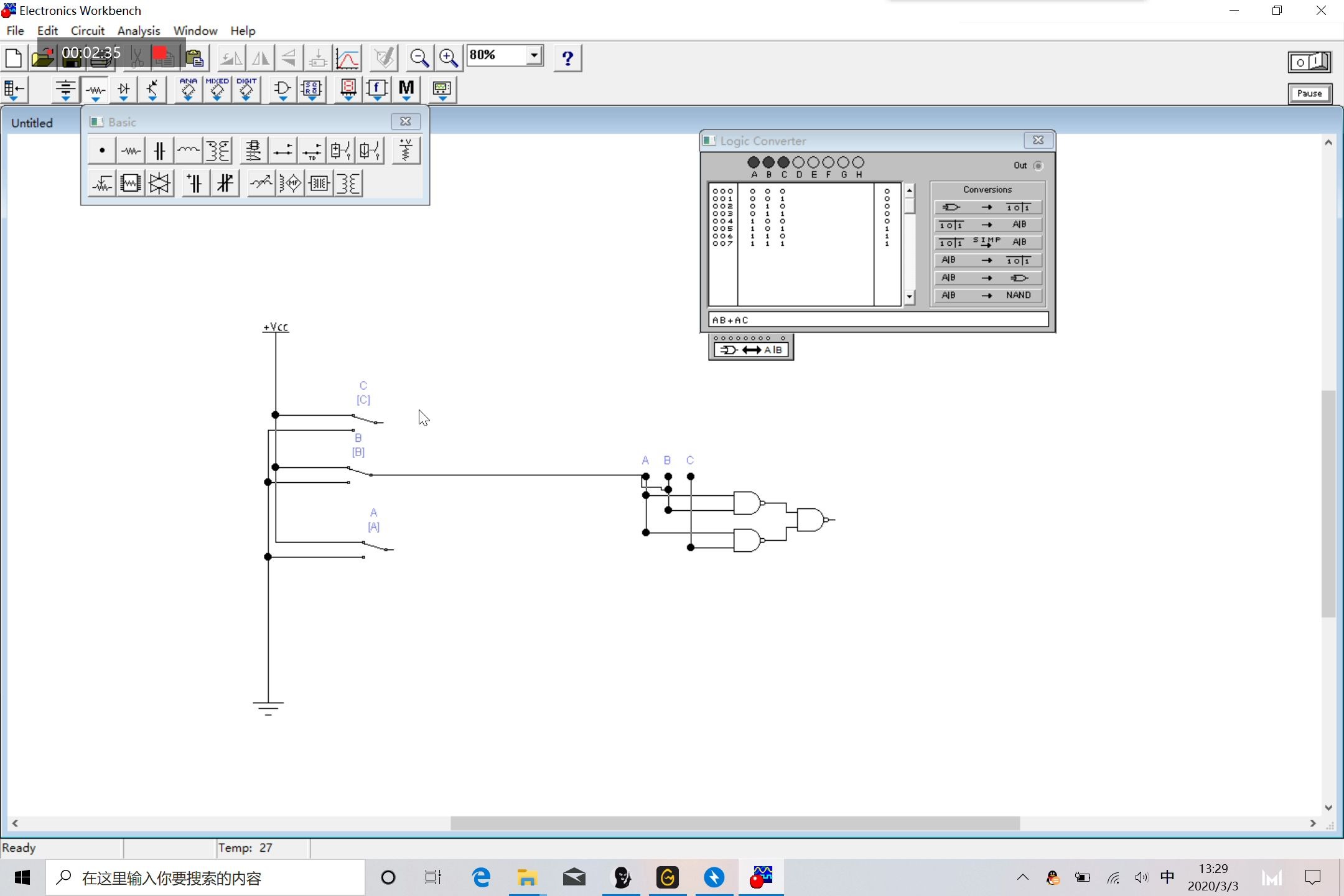Click the New file toolbar icon
Viewport: 1344px width, 896px height.
pos(14,58)
